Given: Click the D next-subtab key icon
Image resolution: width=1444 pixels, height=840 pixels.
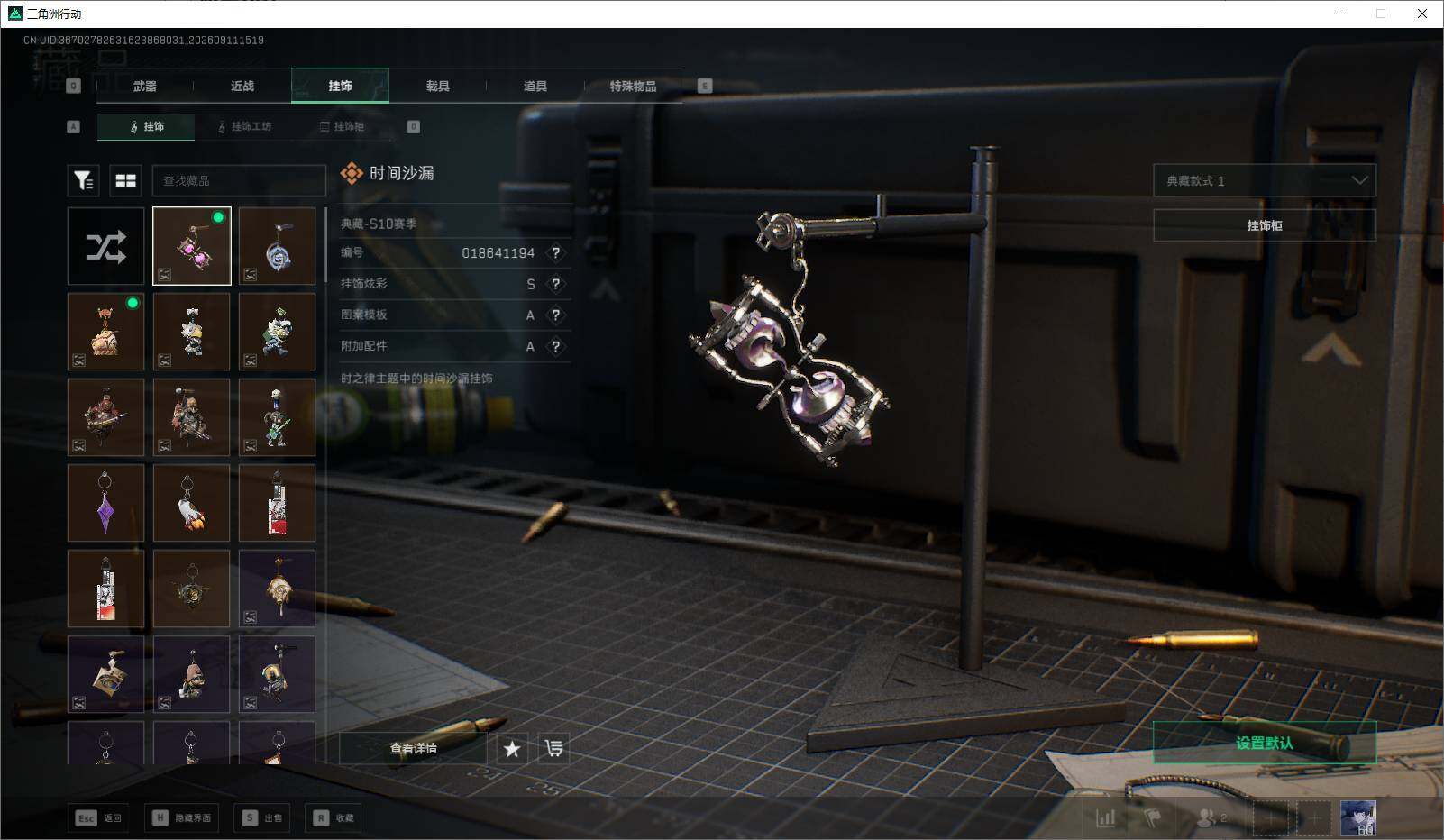Looking at the screenshot, I should coord(414,127).
